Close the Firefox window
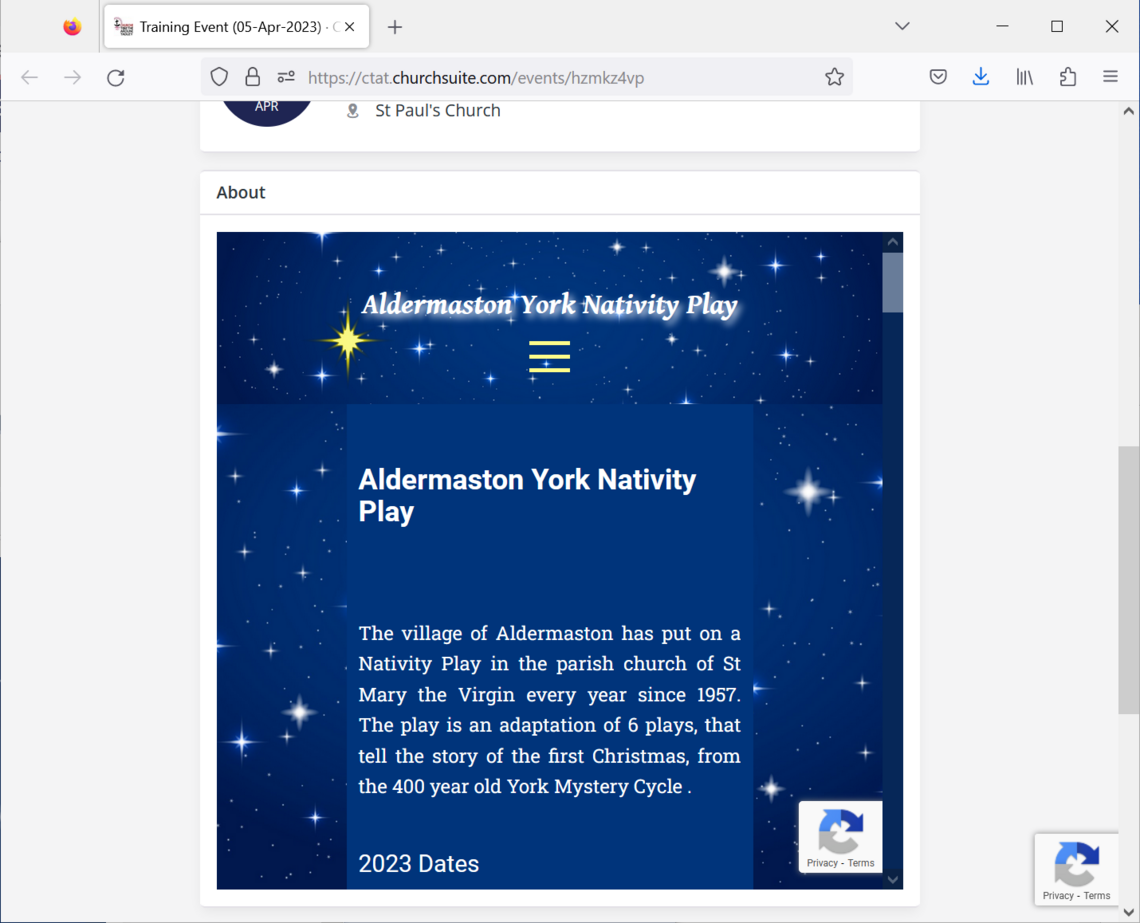1140x923 pixels. [1112, 26]
